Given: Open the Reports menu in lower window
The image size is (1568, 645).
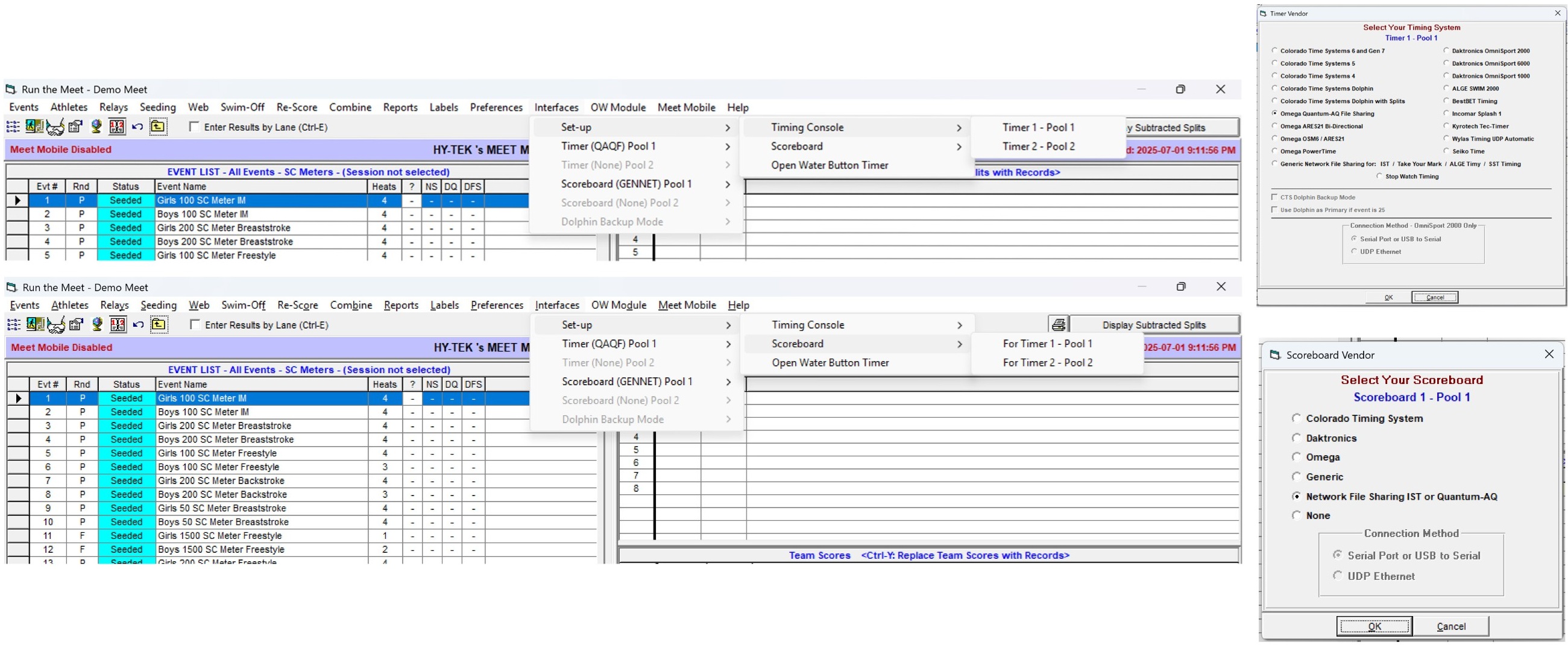Looking at the screenshot, I should pos(401,305).
